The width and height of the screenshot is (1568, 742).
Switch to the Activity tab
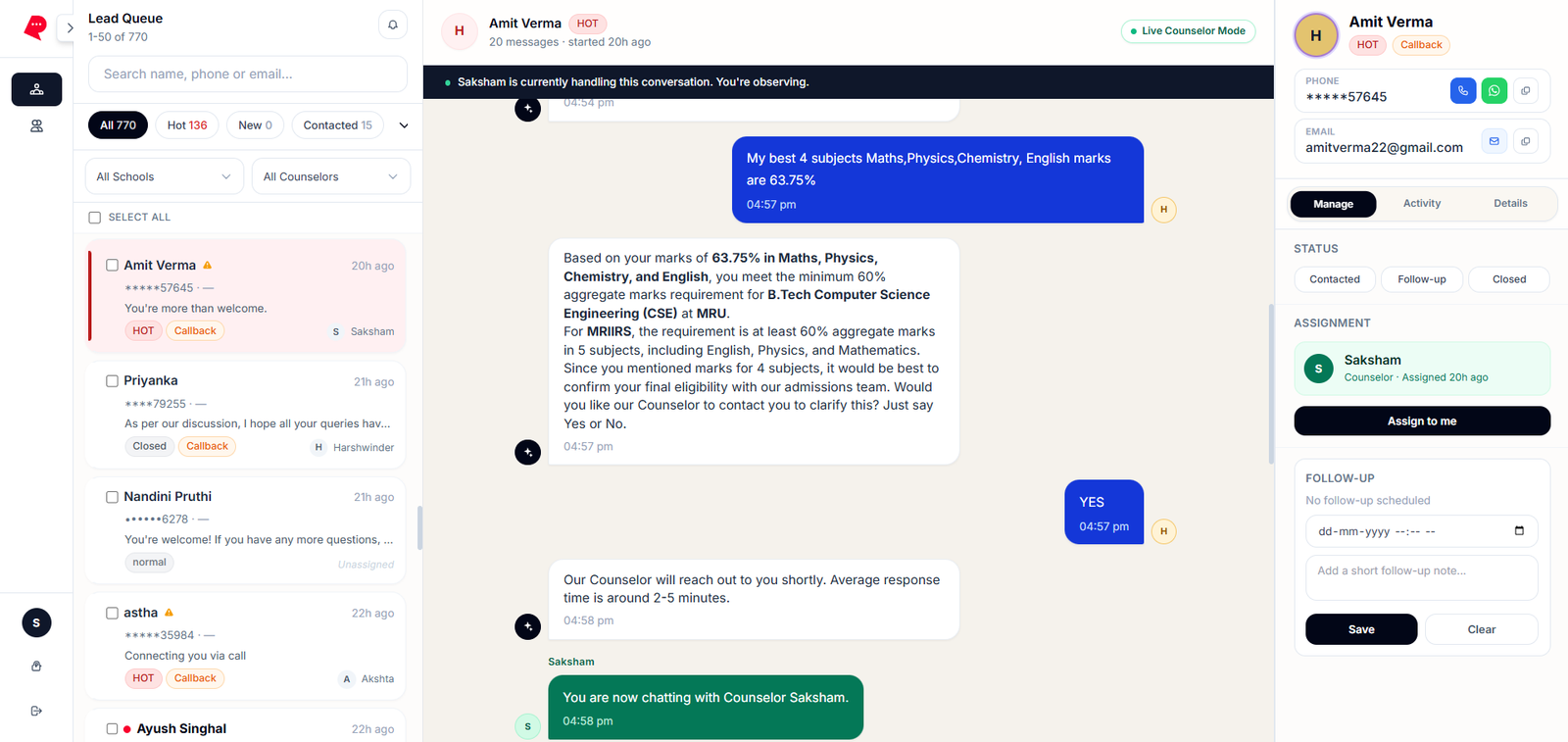click(x=1421, y=204)
